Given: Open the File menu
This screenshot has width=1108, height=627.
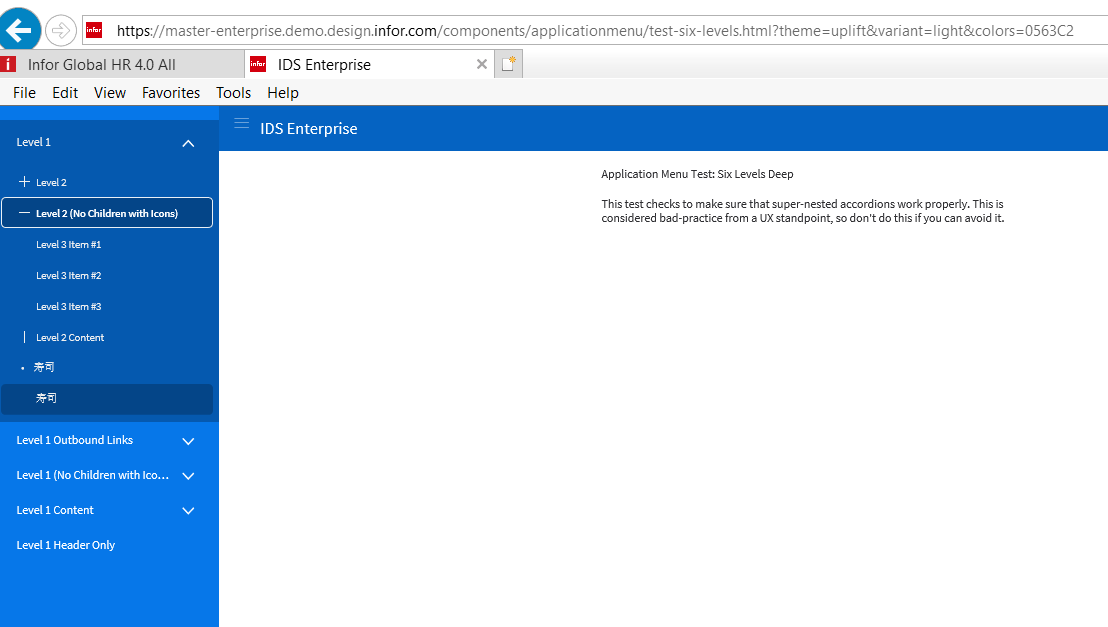Looking at the screenshot, I should coord(24,93).
